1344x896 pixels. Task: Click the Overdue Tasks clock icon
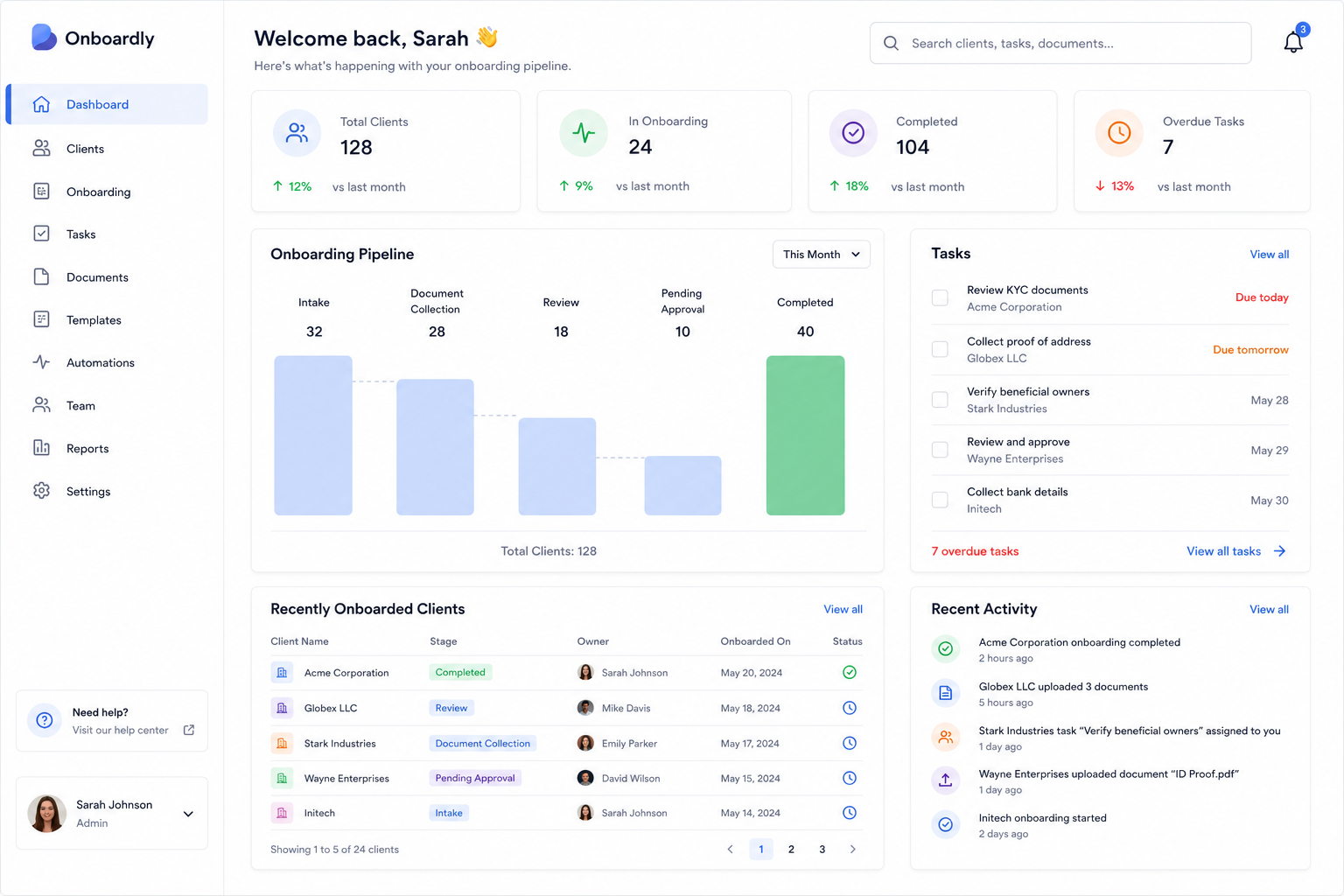click(1119, 133)
